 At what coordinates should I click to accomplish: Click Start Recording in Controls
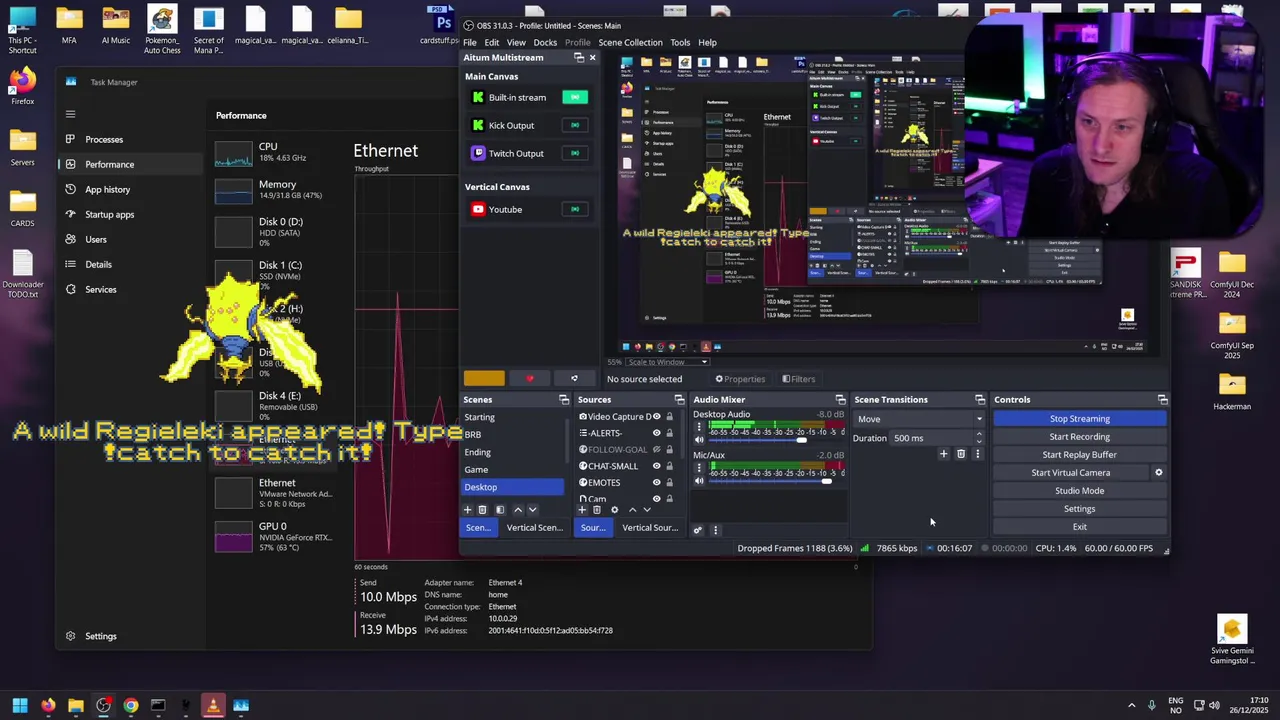1080,437
